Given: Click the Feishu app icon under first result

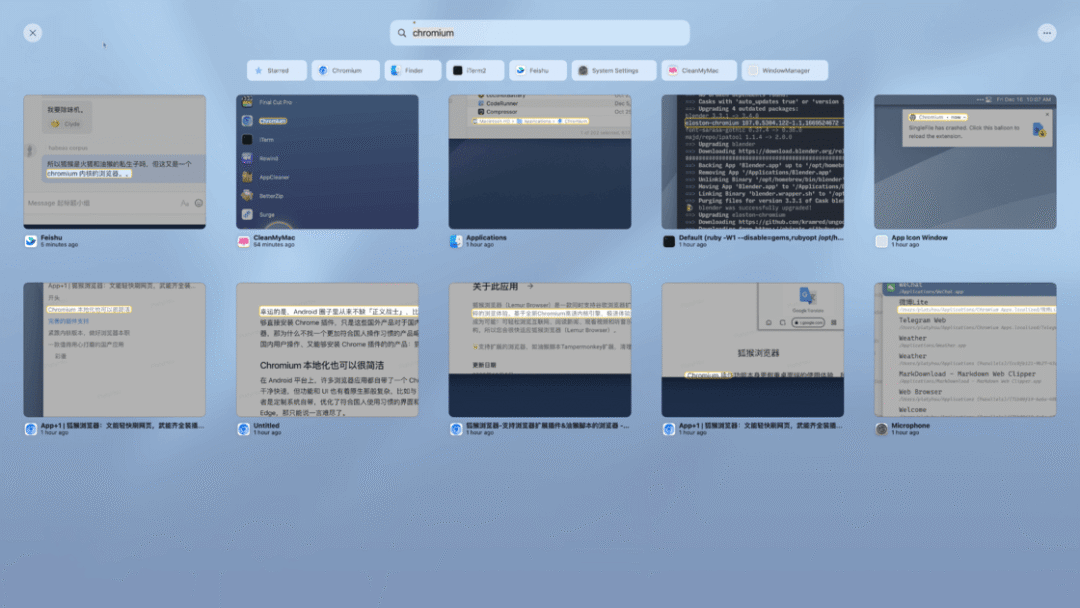Looking at the screenshot, I should coord(30,241).
